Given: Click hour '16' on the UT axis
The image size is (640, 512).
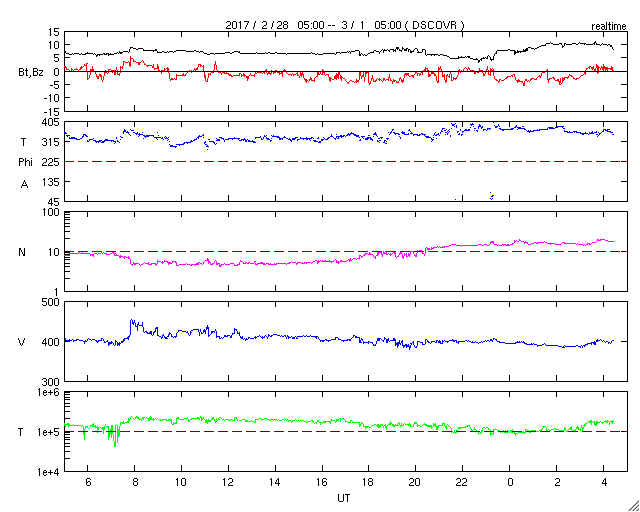Looking at the screenshot, I should pos(322,483).
